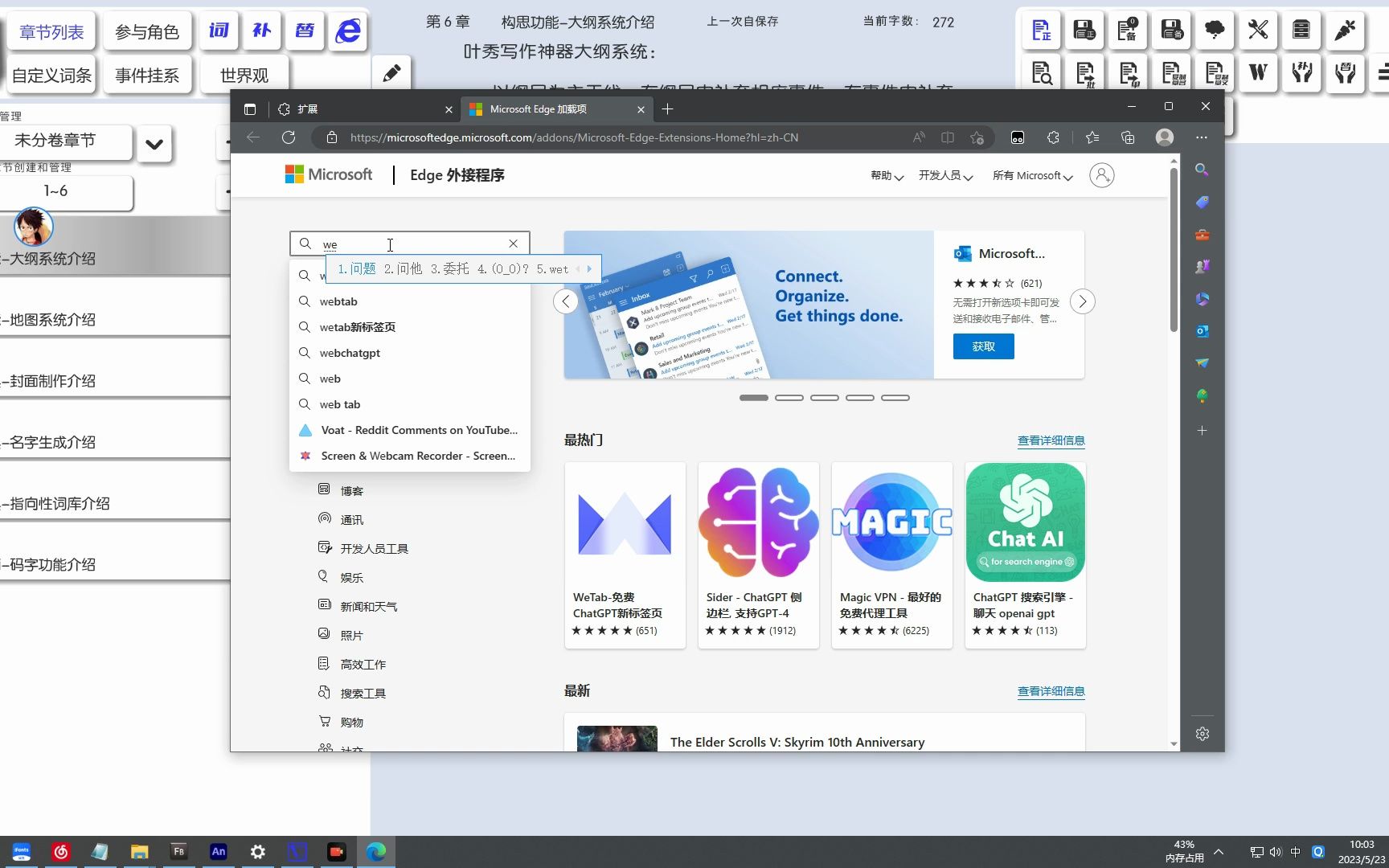This screenshot has height=868, width=1389.
Task: Click the 词 icon in writing app toolbar
Action: (219, 31)
